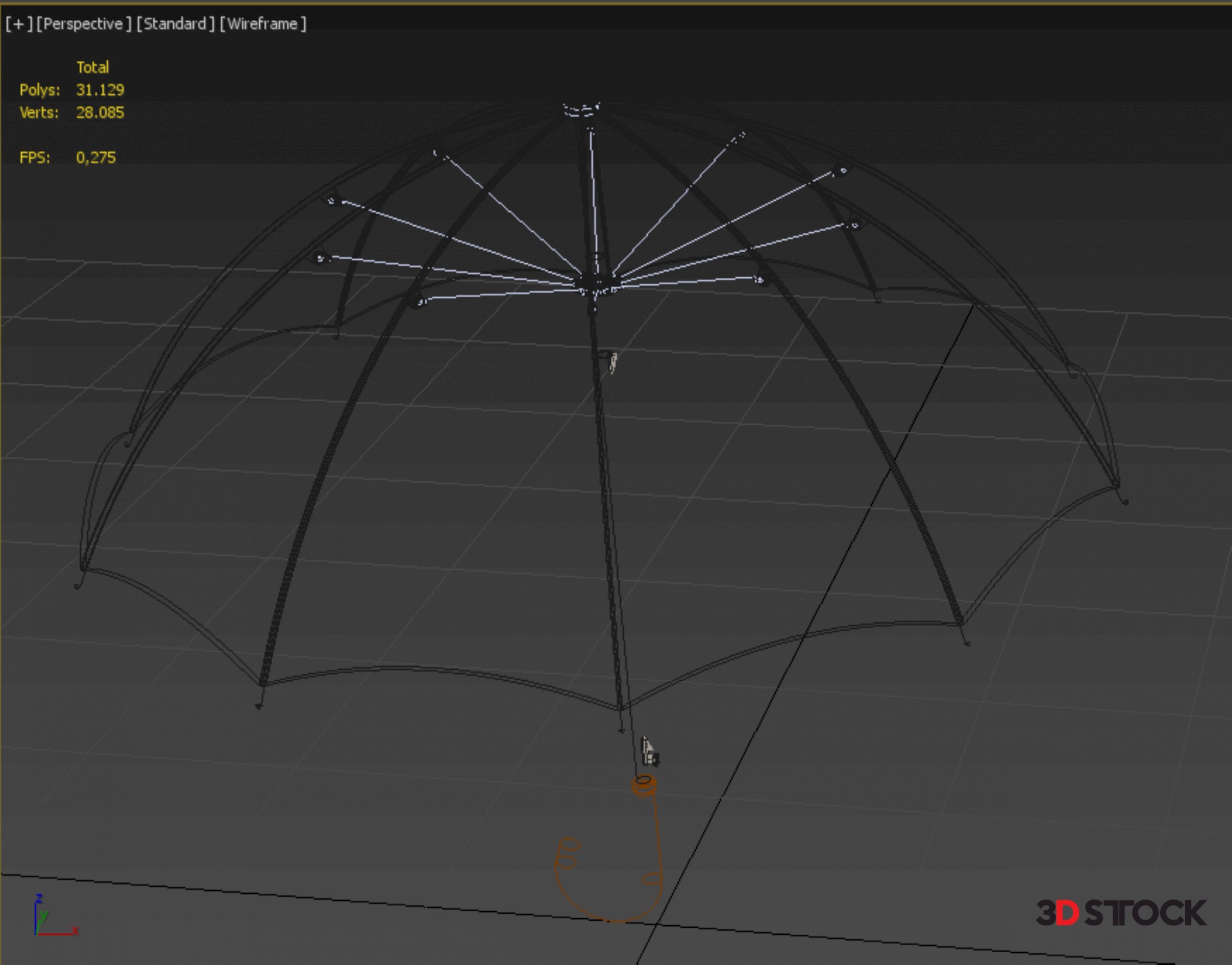Select the orange ring atop the handle

(644, 785)
